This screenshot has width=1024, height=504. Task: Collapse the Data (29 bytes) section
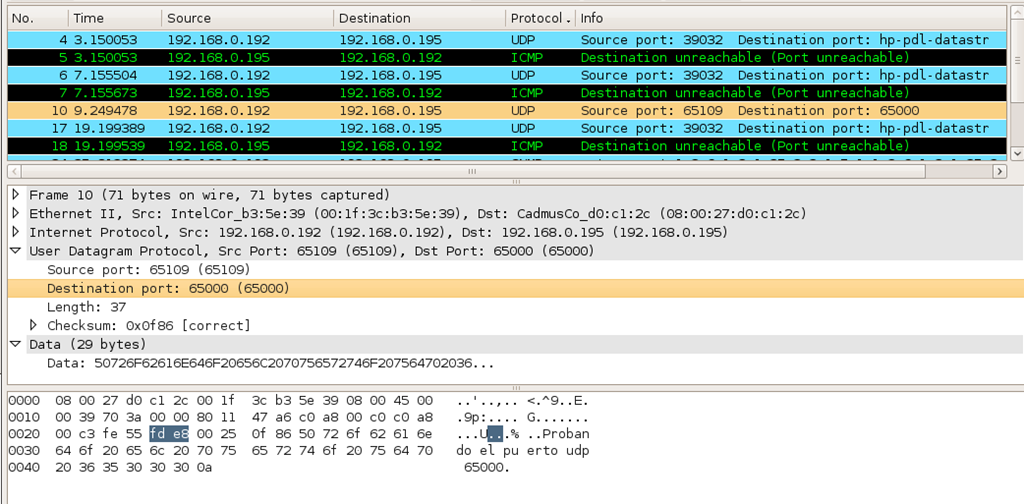pos(16,344)
